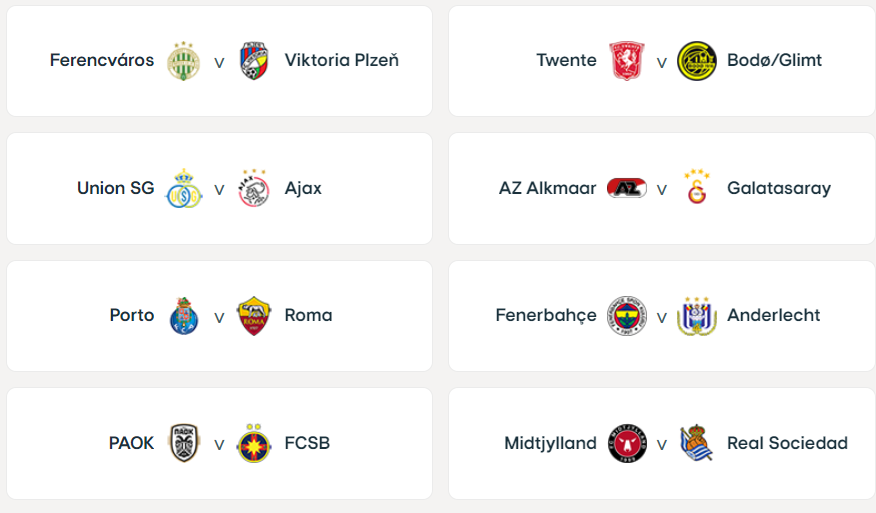Screen dimensions: 876x513
Task: Click the PAOK eagle crest
Action: tap(184, 443)
